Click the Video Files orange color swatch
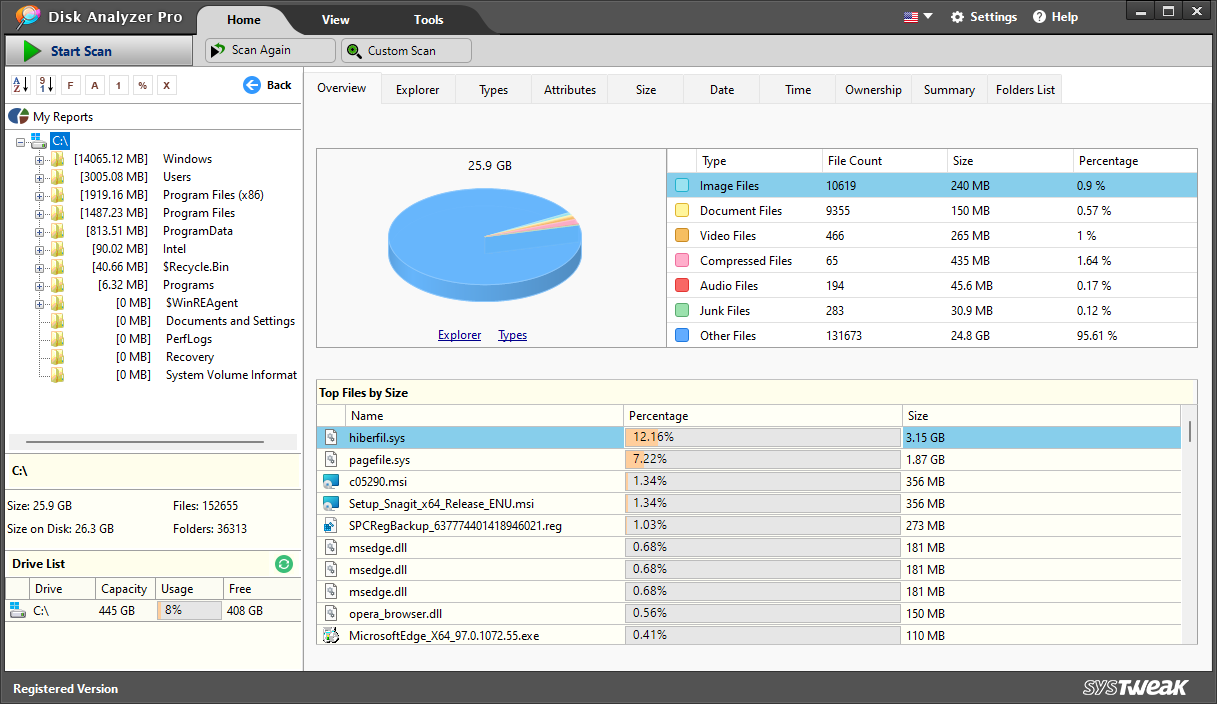 [682, 236]
